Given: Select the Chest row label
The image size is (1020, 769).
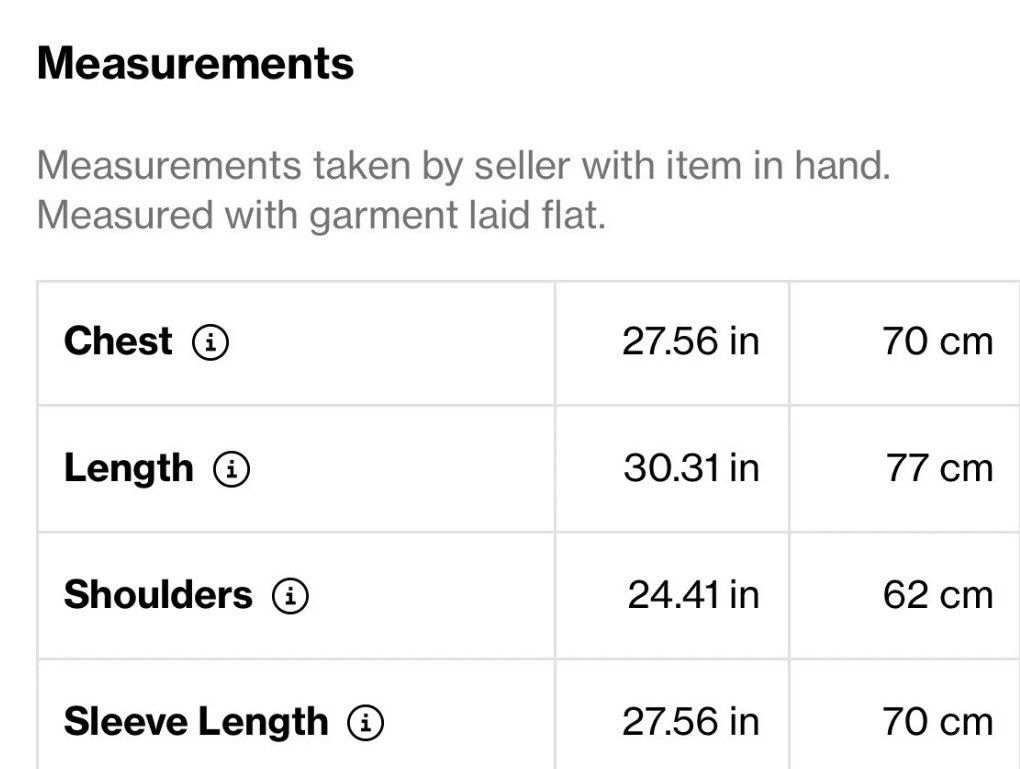Looking at the screenshot, I should tap(118, 341).
